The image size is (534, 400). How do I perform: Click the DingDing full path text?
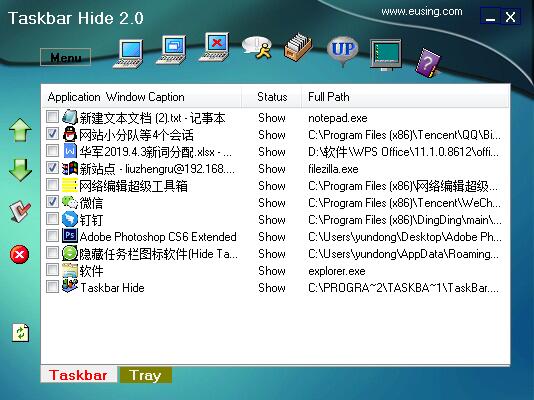[405, 220]
